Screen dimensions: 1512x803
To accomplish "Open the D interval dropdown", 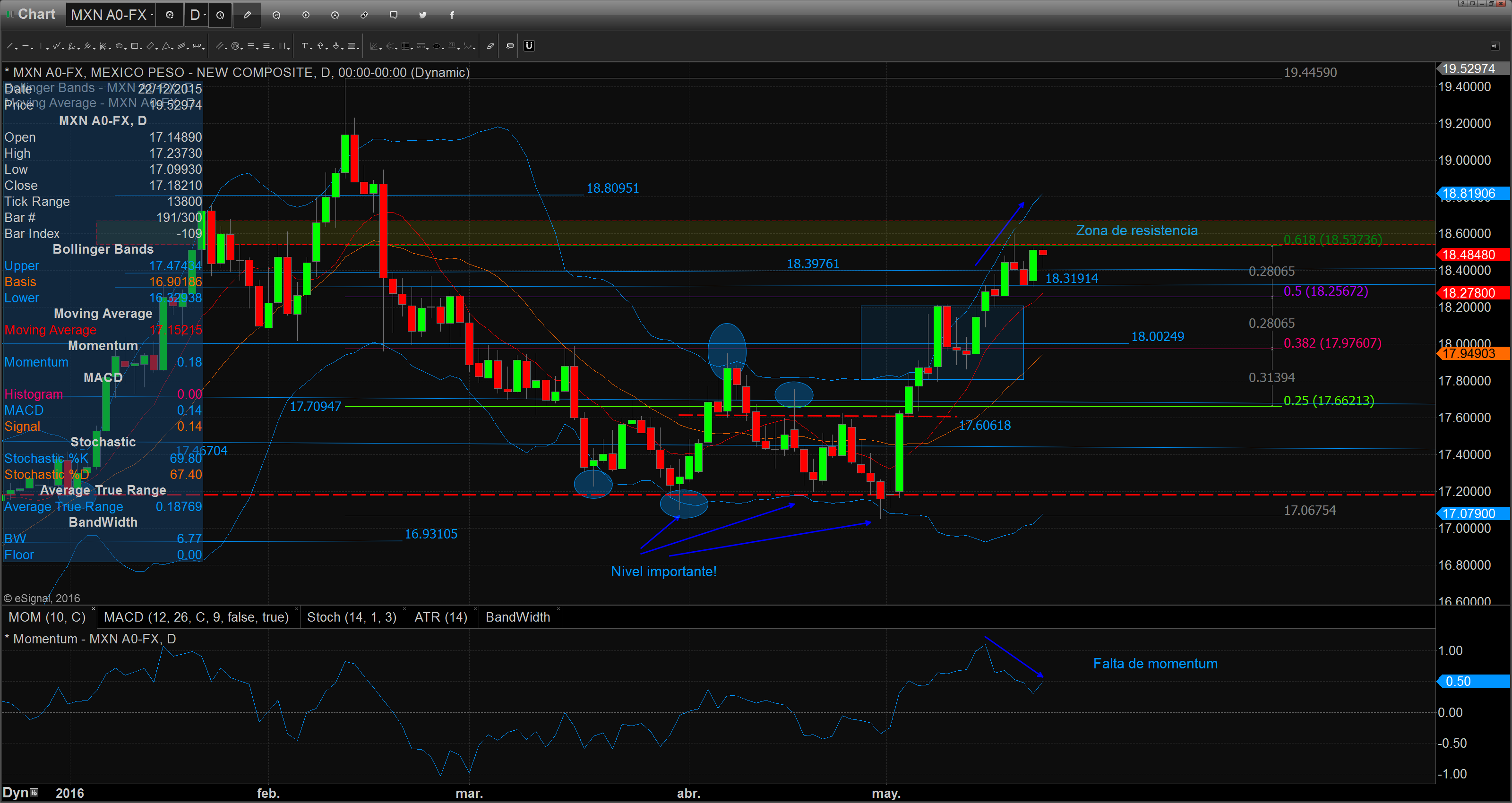I will coord(197,15).
